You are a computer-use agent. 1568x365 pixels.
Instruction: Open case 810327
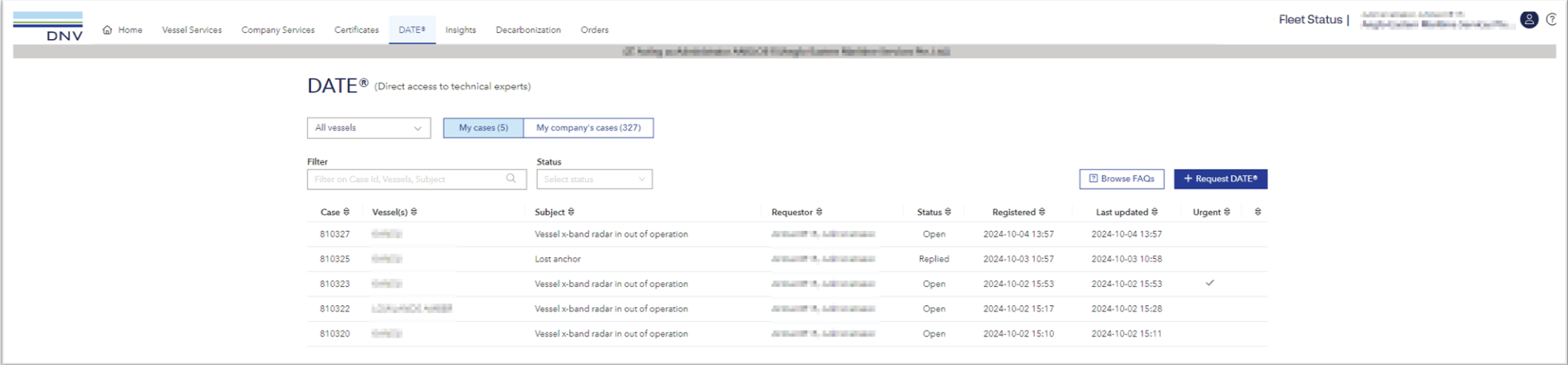pos(335,234)
